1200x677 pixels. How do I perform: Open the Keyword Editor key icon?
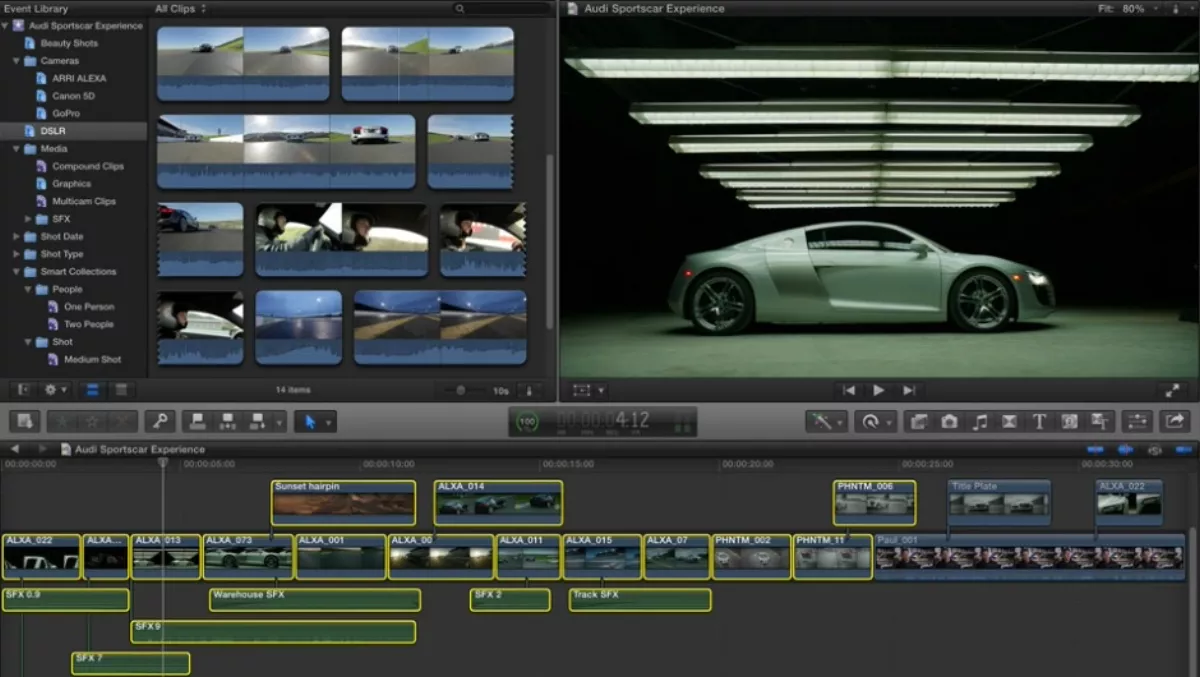point(160,421)
